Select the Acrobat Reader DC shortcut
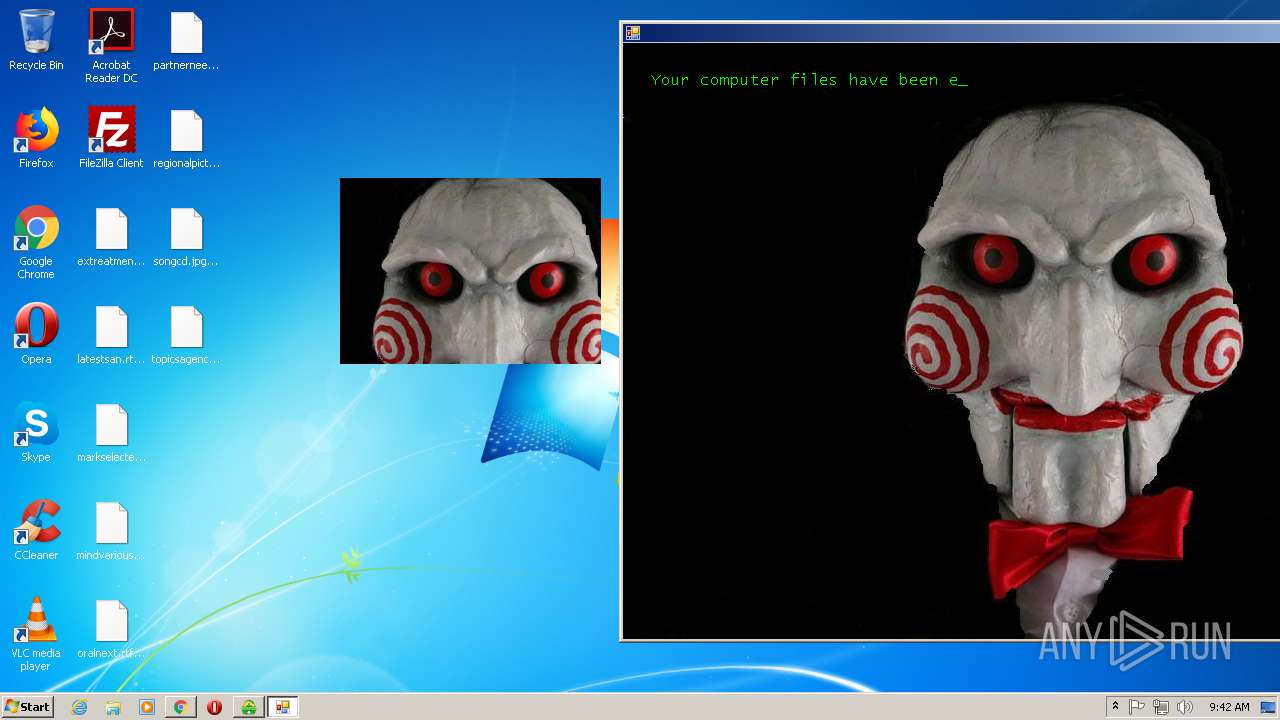The width and height of the screenshot is (1280, 720). [x=111, y=46]
